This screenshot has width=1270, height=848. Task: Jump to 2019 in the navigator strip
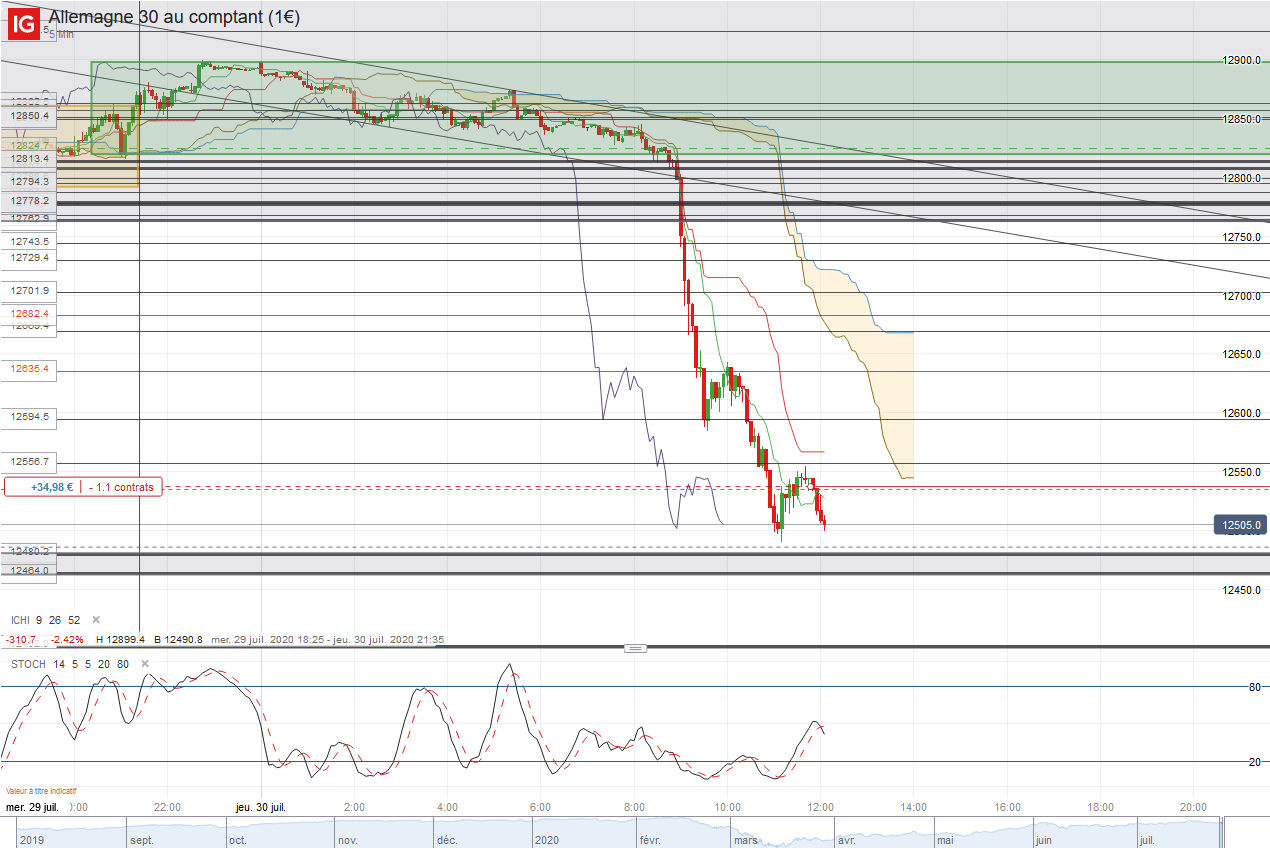(33, 841)
